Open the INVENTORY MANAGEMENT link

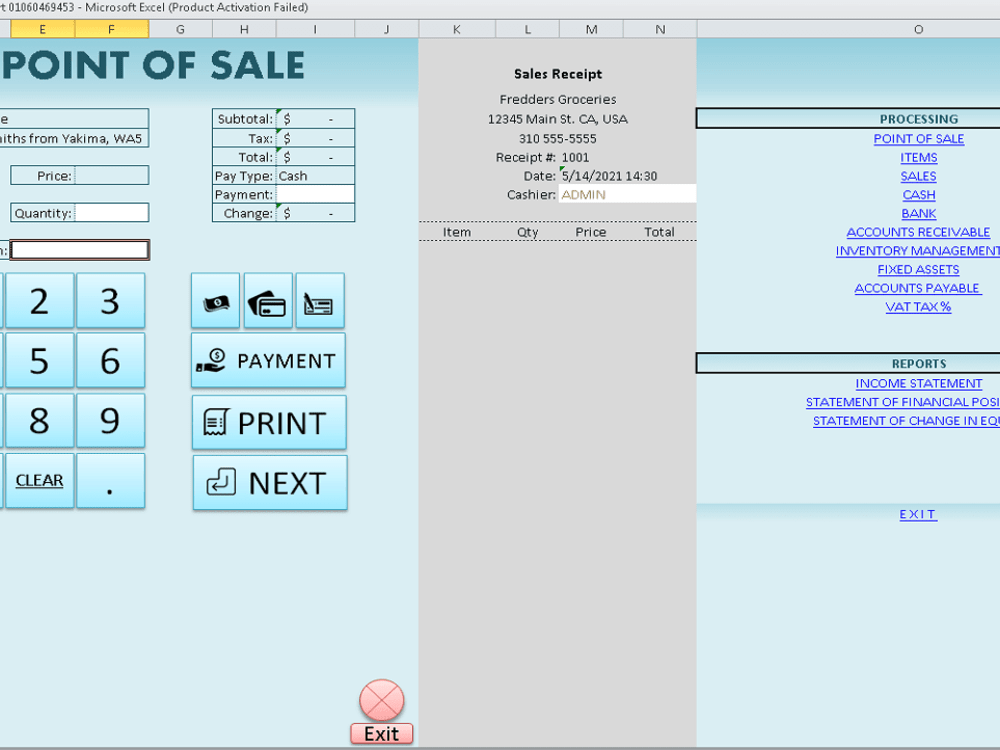point(918,250)
